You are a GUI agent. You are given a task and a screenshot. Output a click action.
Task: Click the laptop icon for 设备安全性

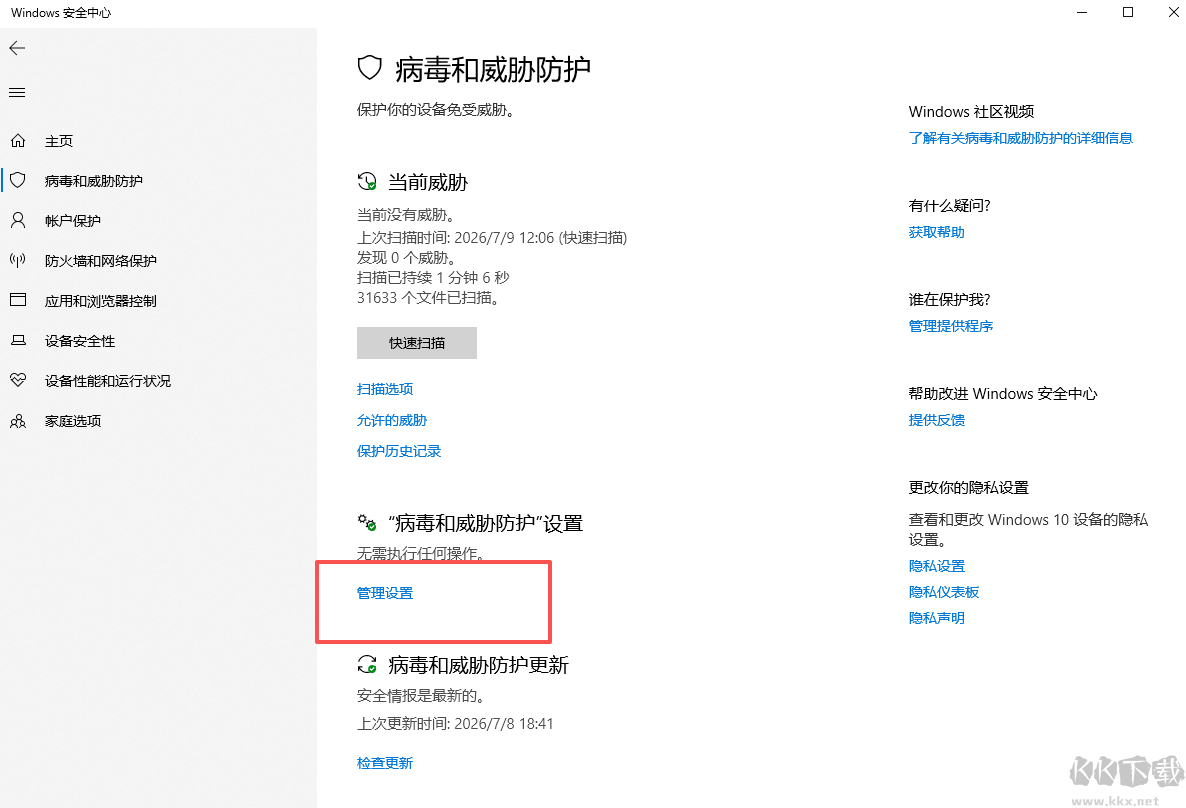[x=18, y=340]
